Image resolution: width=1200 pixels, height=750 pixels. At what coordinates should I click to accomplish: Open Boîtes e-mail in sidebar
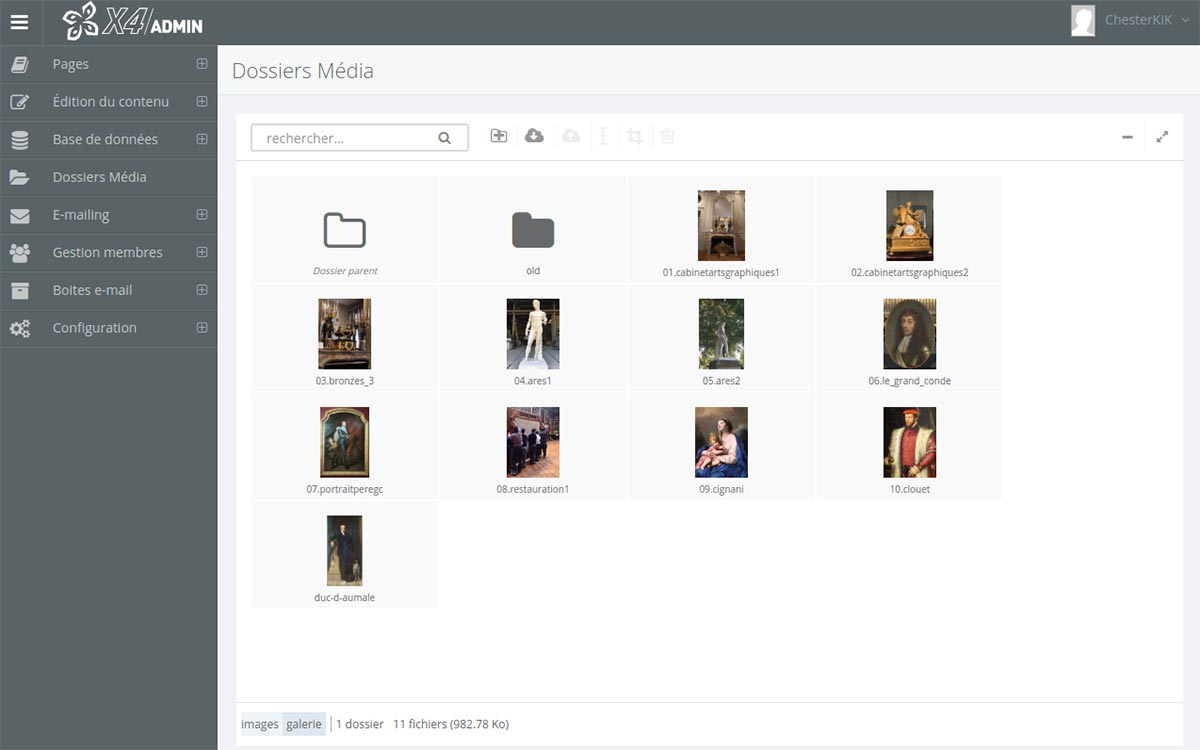(x=108, y=290)
